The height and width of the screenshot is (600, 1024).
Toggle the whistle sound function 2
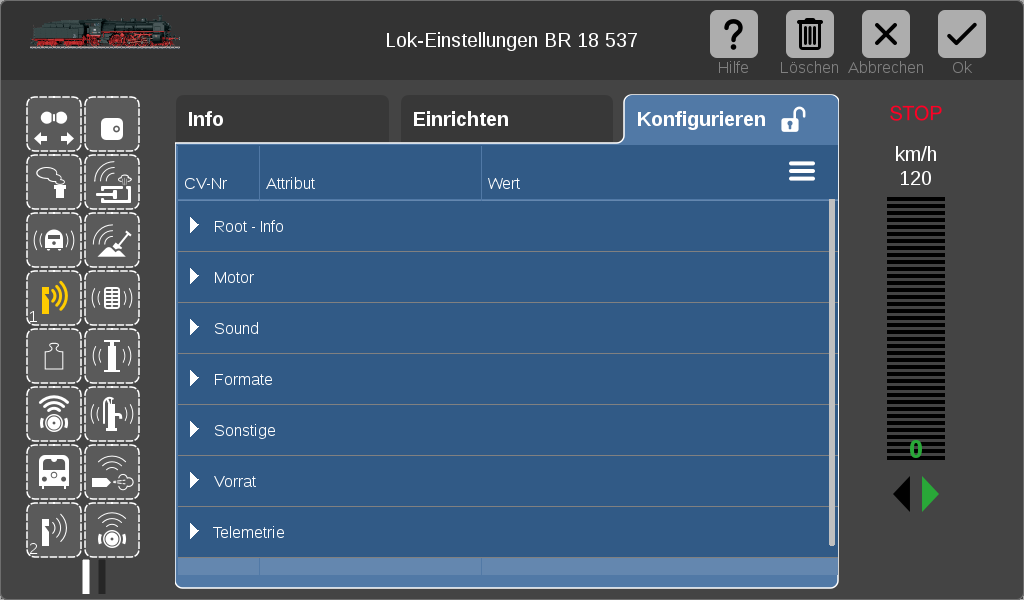click(54, 531)
